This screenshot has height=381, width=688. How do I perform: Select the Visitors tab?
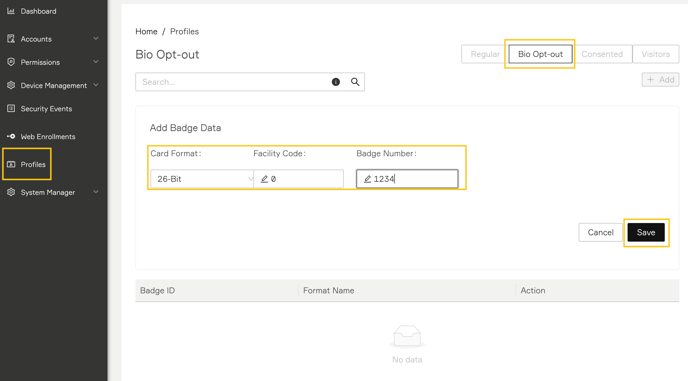[656, 54]
